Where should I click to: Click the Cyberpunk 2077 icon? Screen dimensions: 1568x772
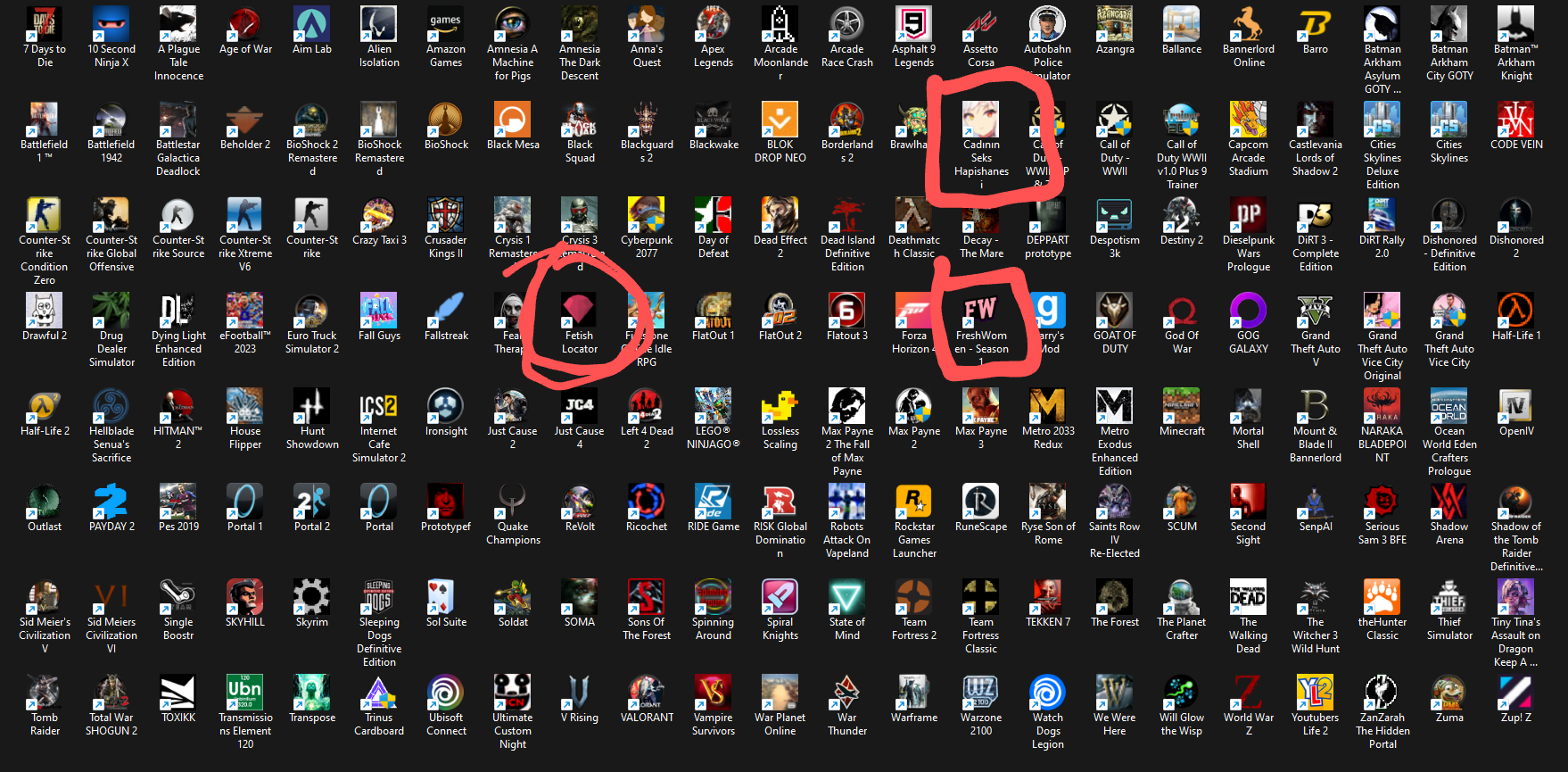[x=647, y=214]
